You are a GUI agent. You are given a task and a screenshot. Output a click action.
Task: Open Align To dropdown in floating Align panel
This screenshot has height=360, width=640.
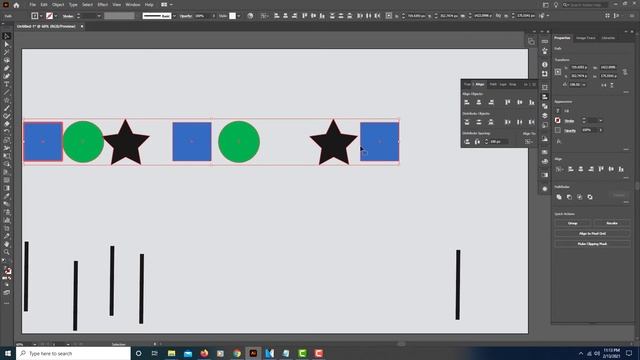[529, 142]
